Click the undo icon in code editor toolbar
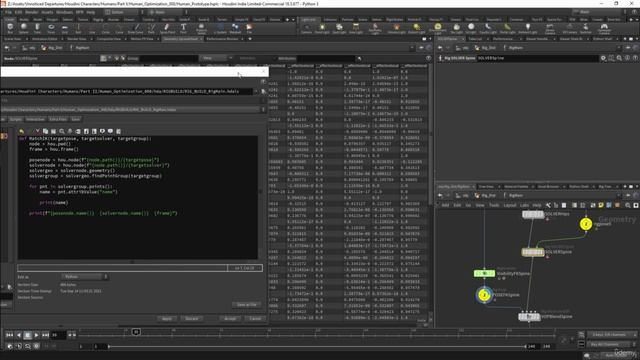640x360 pixels. pyautogui.click(x=22, y=131)
